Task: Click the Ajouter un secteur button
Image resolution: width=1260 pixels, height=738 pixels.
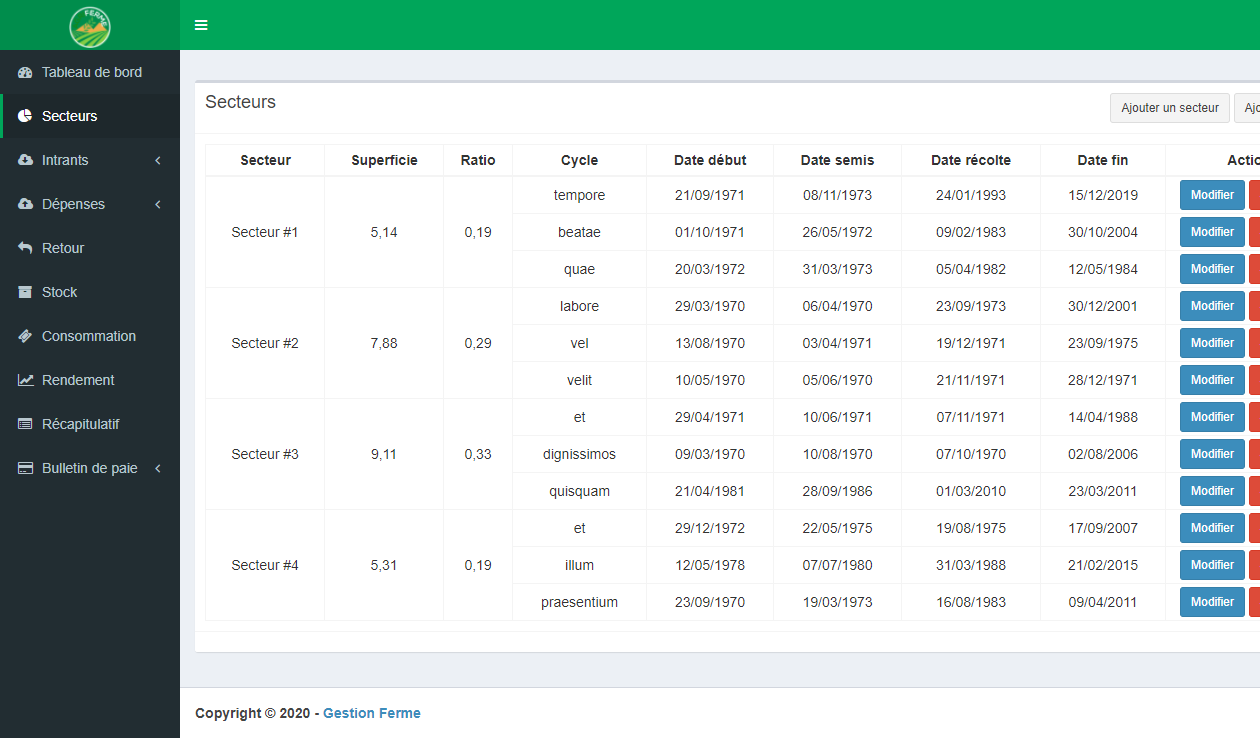Action: coord(1169,108)
